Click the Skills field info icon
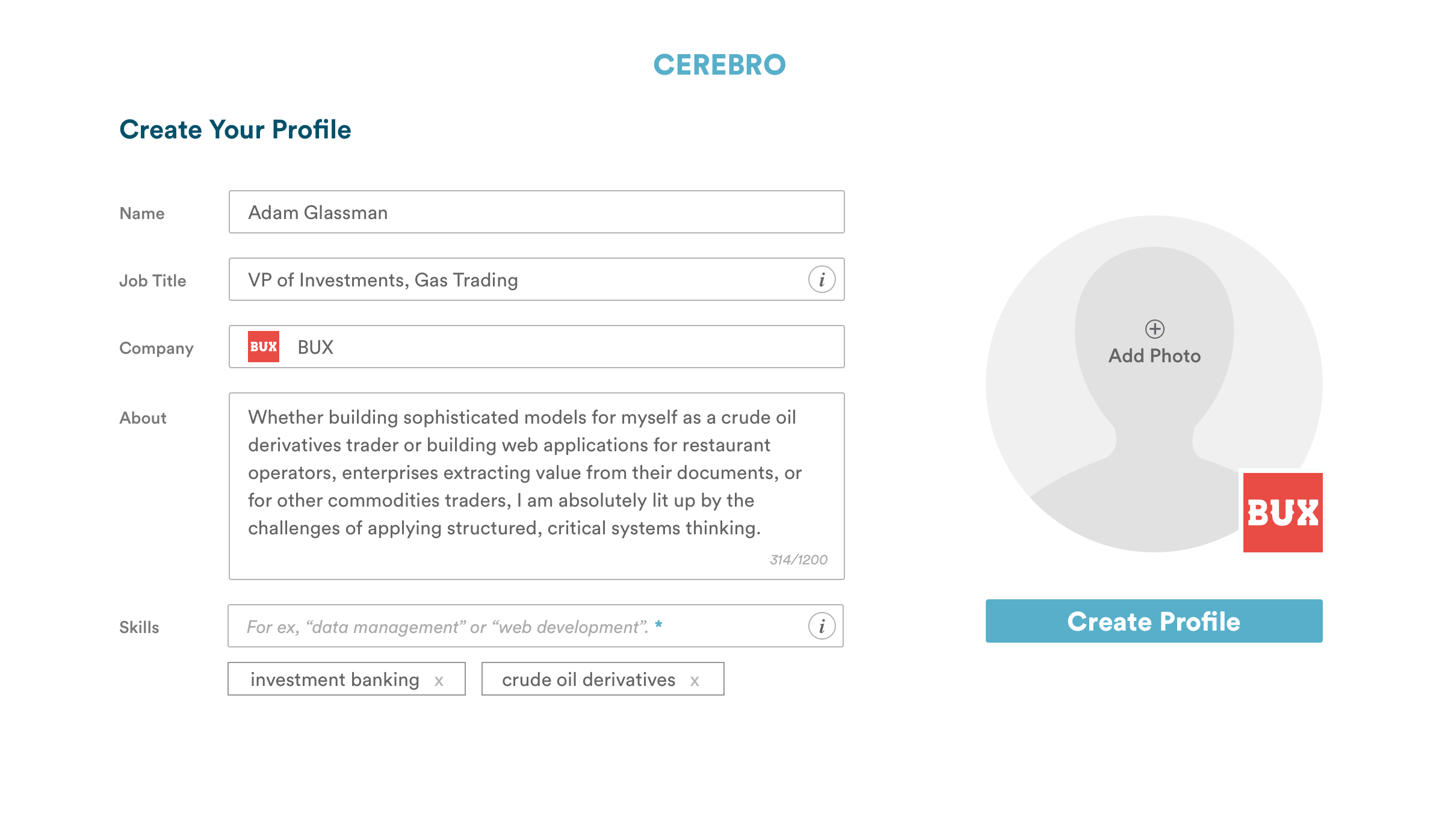 [x=822, y=626]
